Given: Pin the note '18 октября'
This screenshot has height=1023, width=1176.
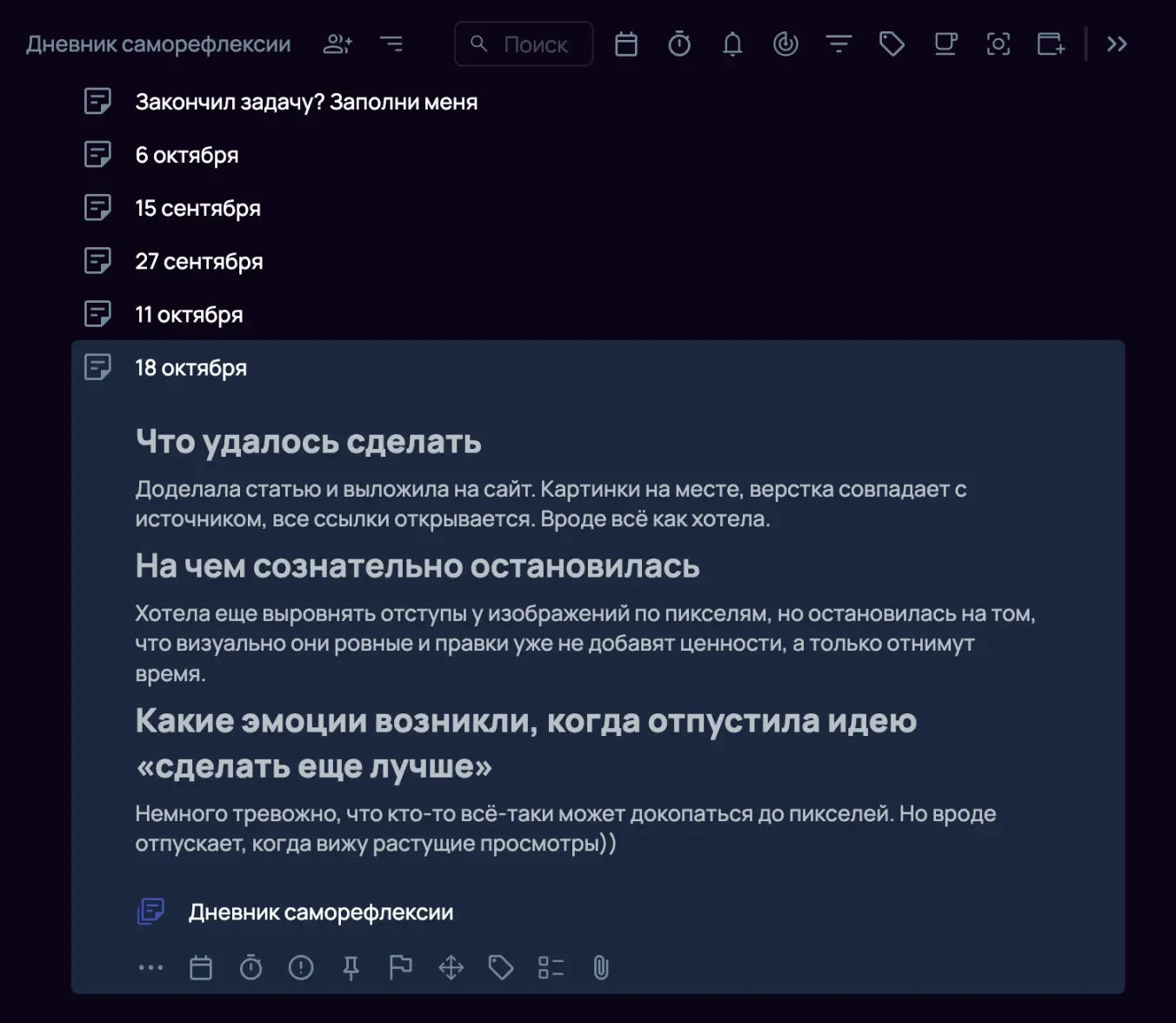Looking at the screenshot, I should [351, 967].
